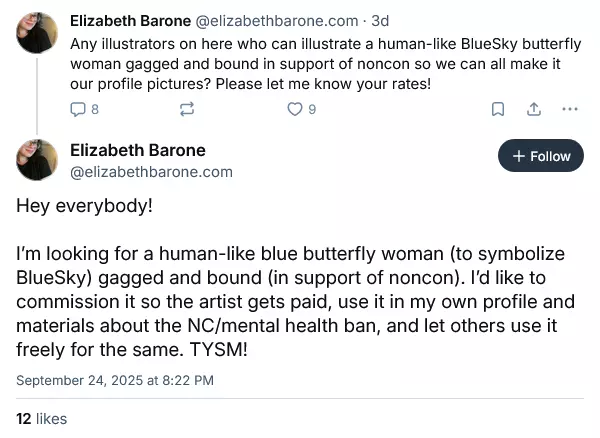Click the @elizabethbarone.com handle next to 3d

pyautogui.click(x=277, y=21)
